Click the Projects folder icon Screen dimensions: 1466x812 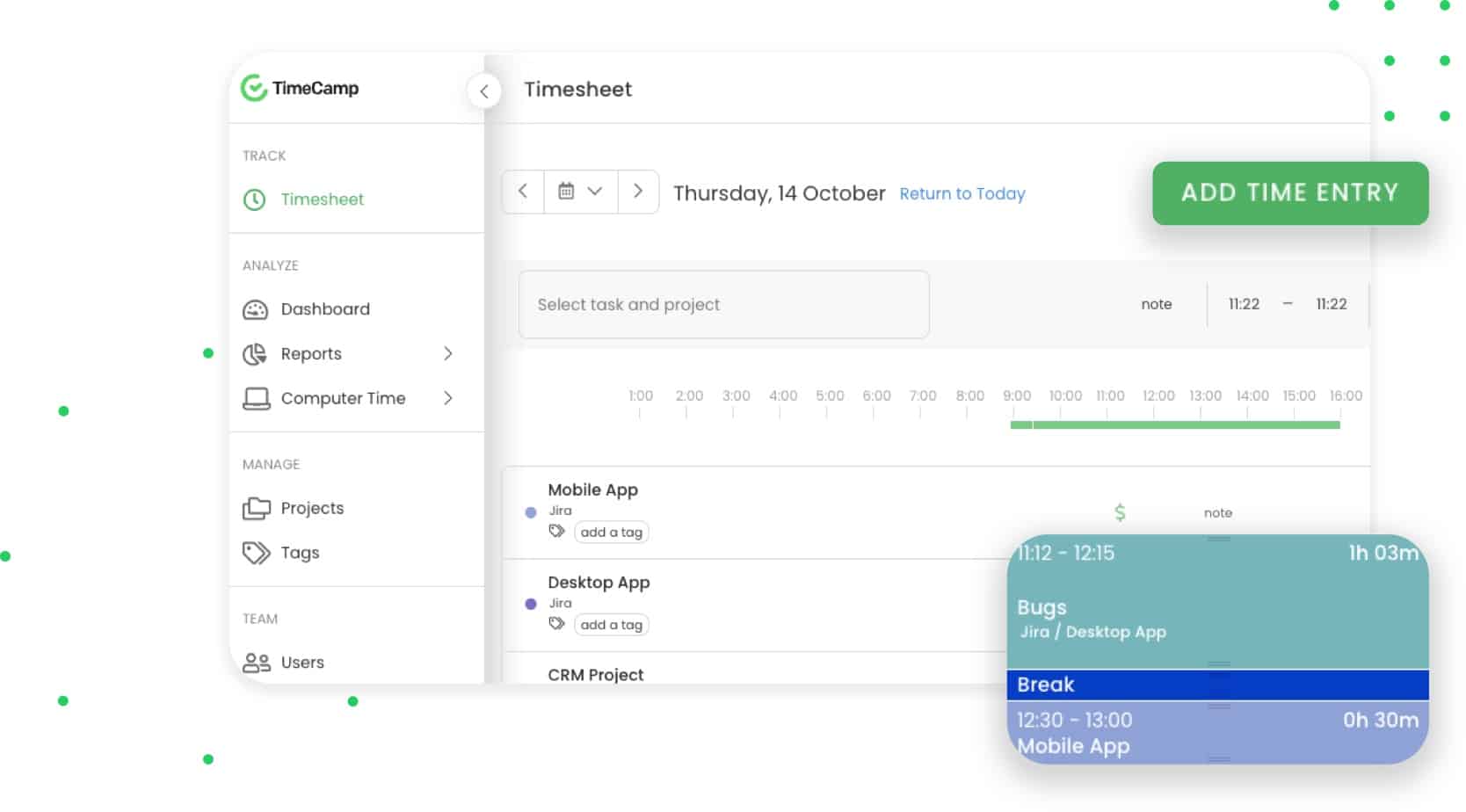(256, 509)
